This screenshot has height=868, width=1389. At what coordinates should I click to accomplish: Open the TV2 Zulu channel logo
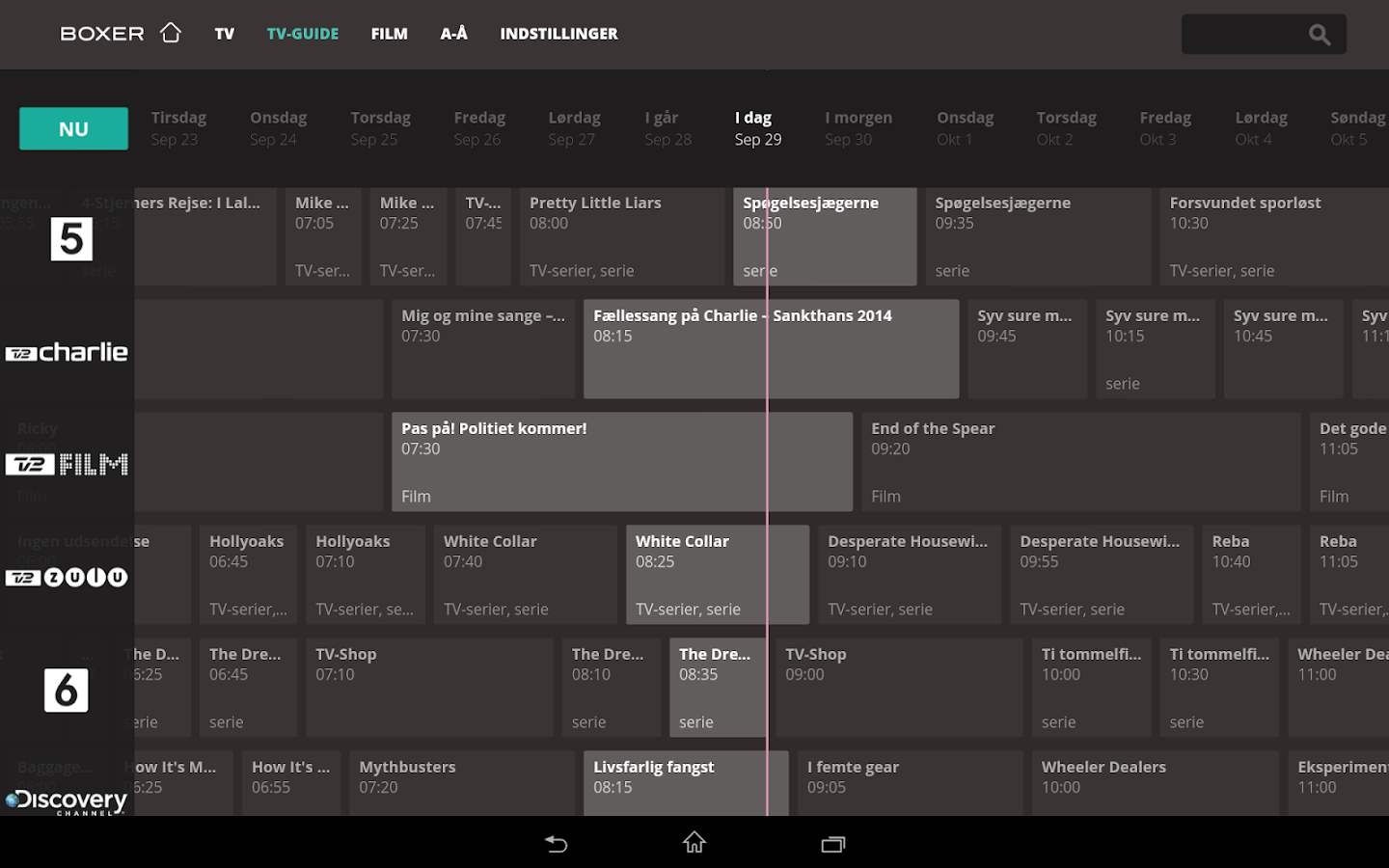pyautogui.click(x=67, y=577)
